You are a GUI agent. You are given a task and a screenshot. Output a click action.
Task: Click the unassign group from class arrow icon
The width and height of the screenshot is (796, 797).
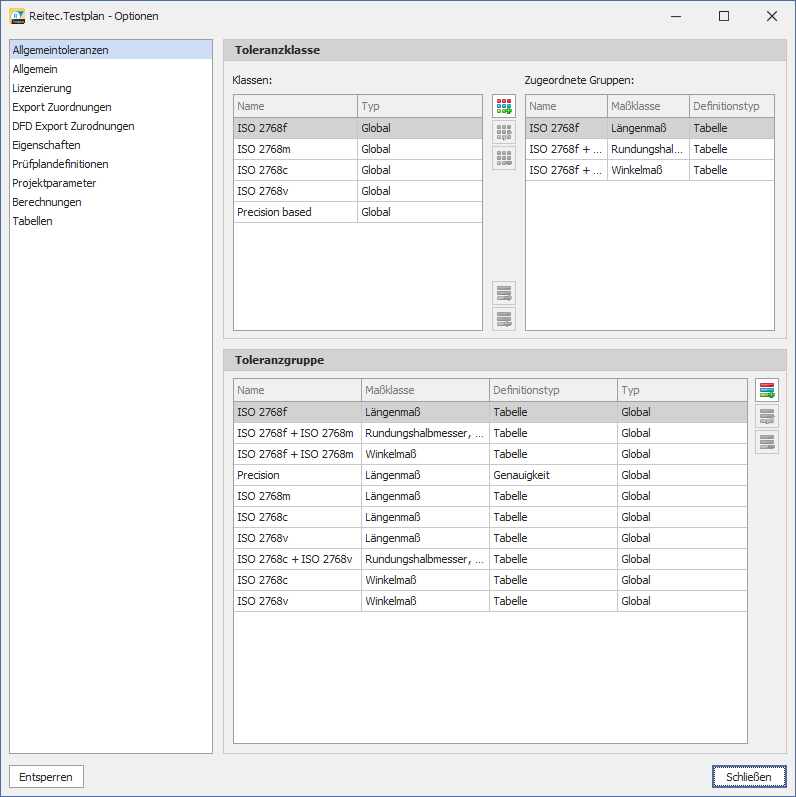[504, 319]
